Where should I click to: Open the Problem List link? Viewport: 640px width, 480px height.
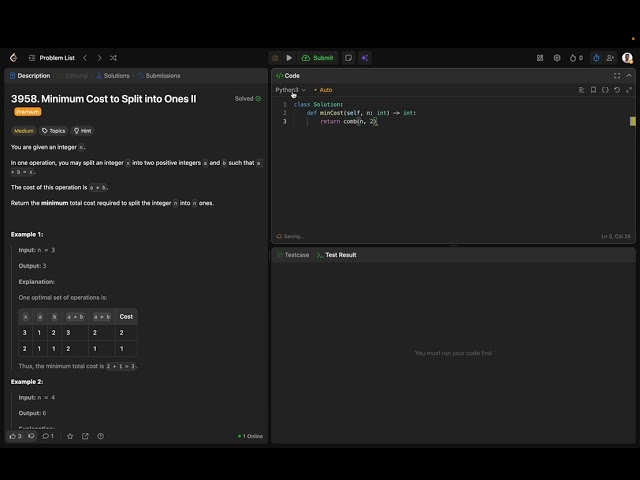52,58
